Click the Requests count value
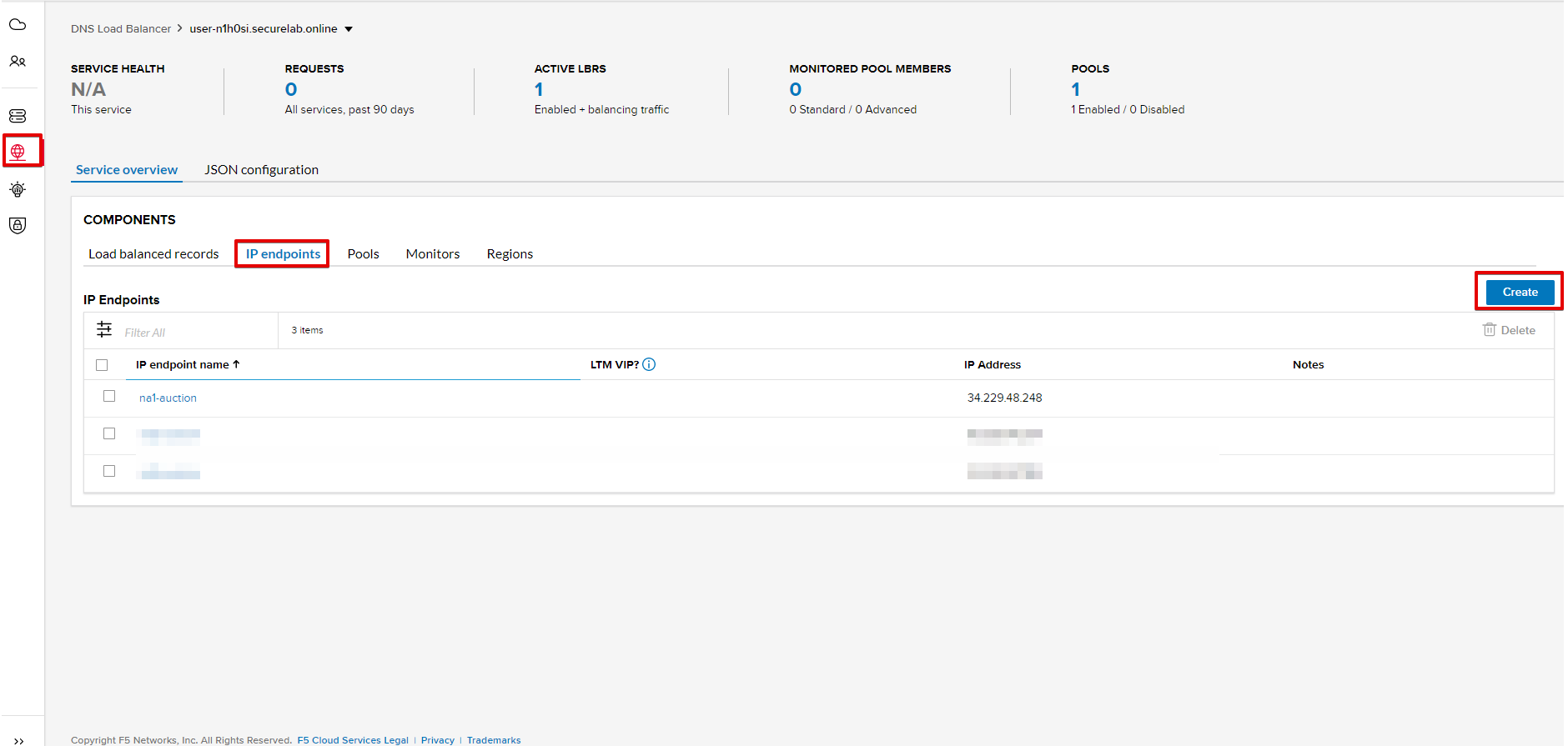The image size is (1568, 746). (x=291, y=89)
